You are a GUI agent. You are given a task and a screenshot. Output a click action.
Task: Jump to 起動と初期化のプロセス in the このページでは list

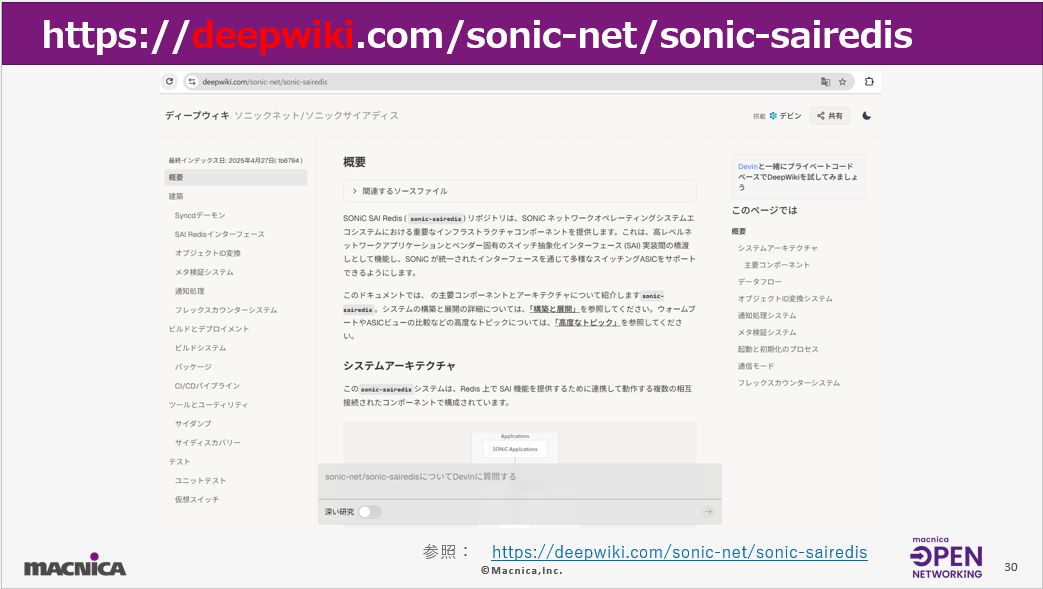(x=778, y=349)
